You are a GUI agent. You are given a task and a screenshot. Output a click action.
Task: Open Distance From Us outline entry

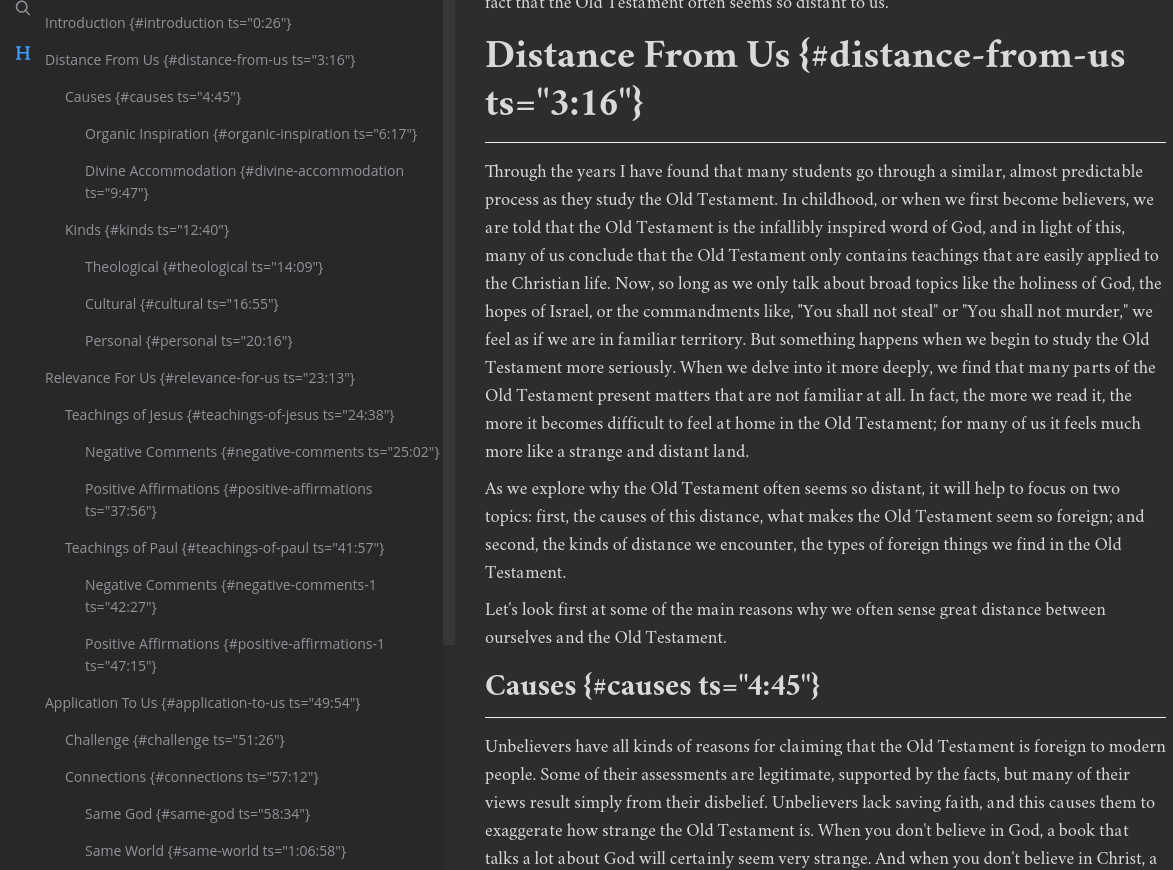[x=200, y=60]
